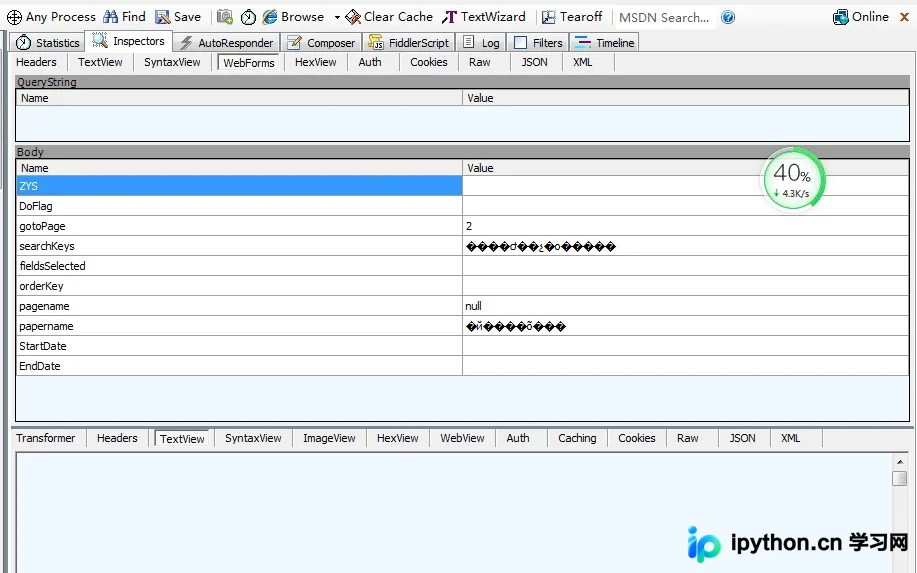The width and height of the screenshot is (917, 573).
Task: Expand the Browse dropdown arrow
Action: [337, 18]
